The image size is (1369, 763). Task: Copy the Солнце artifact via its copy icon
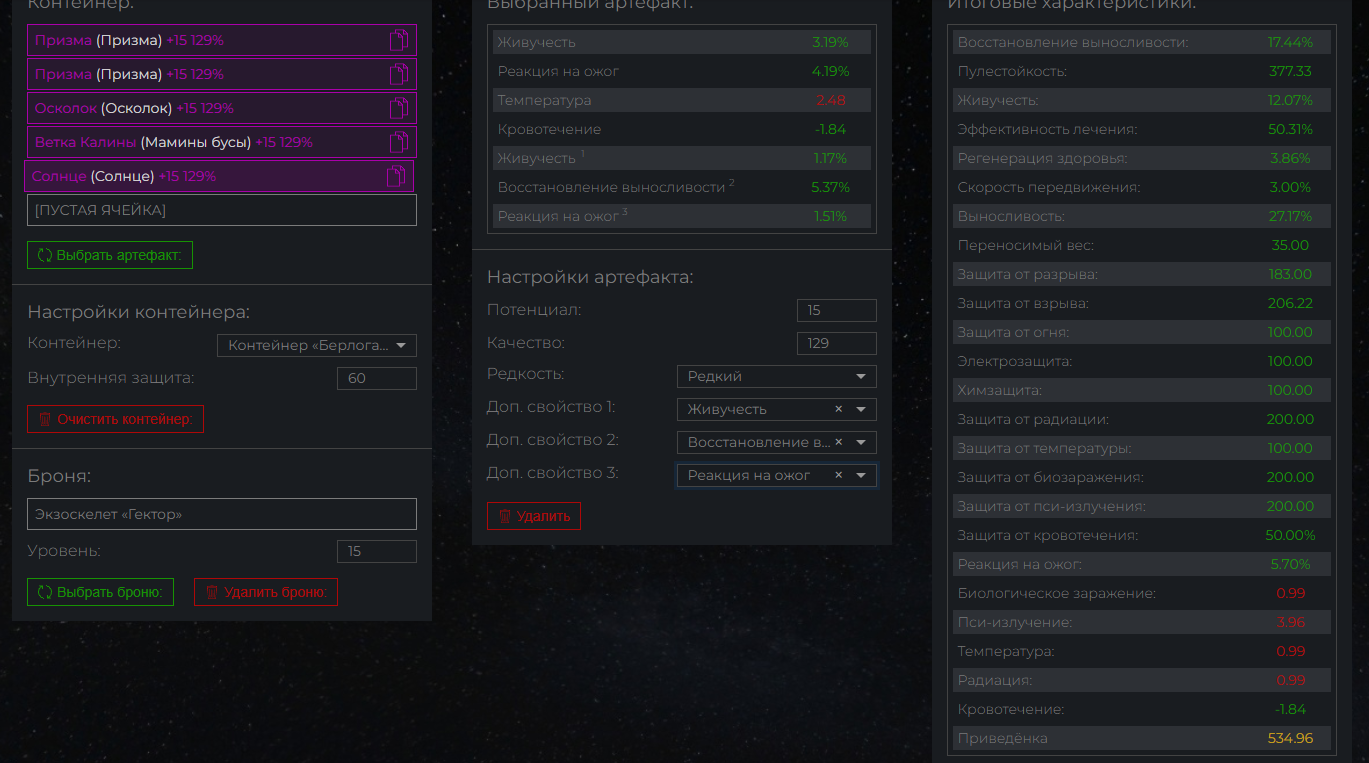pos(396,176)
